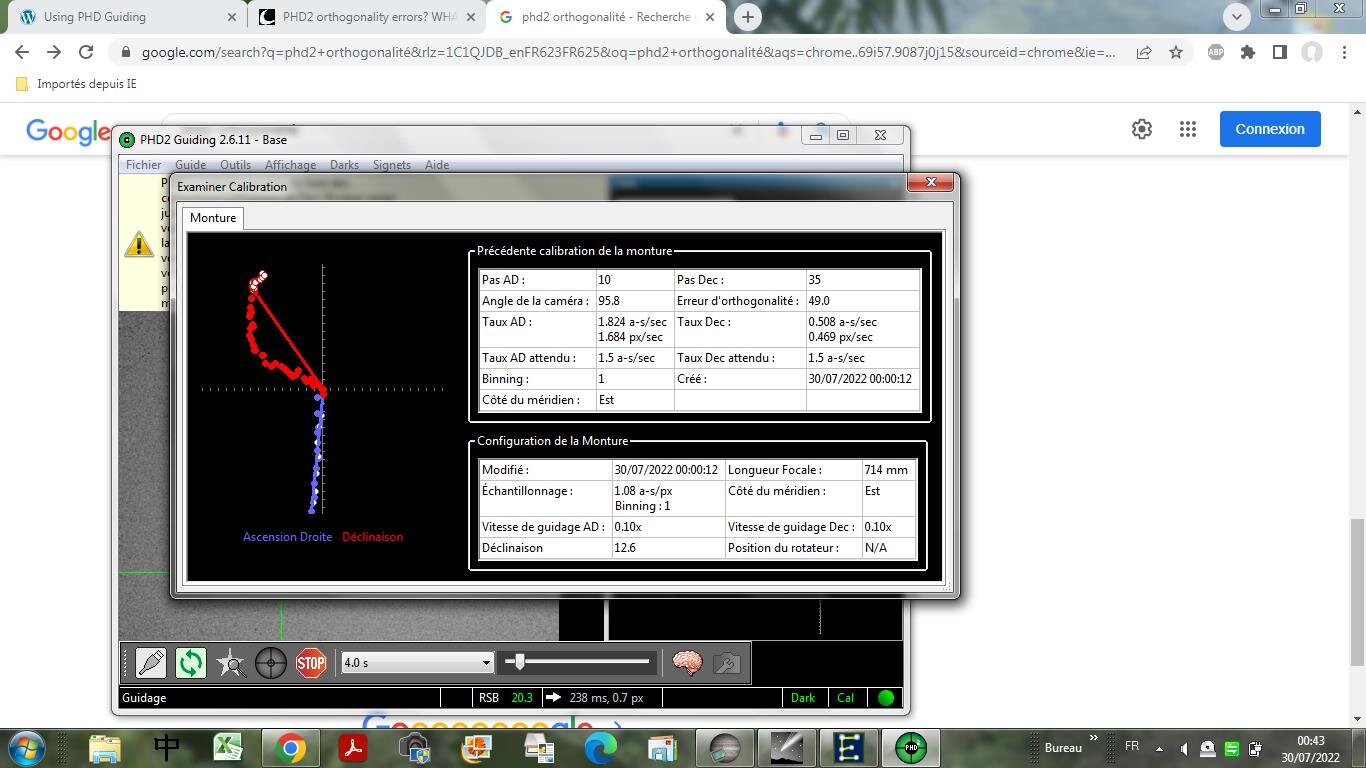Image resolution: width=1366 pixels, height=768 pixels.
Task: Open camera settings wrench icon in PHD2
Action: (727, 662)
